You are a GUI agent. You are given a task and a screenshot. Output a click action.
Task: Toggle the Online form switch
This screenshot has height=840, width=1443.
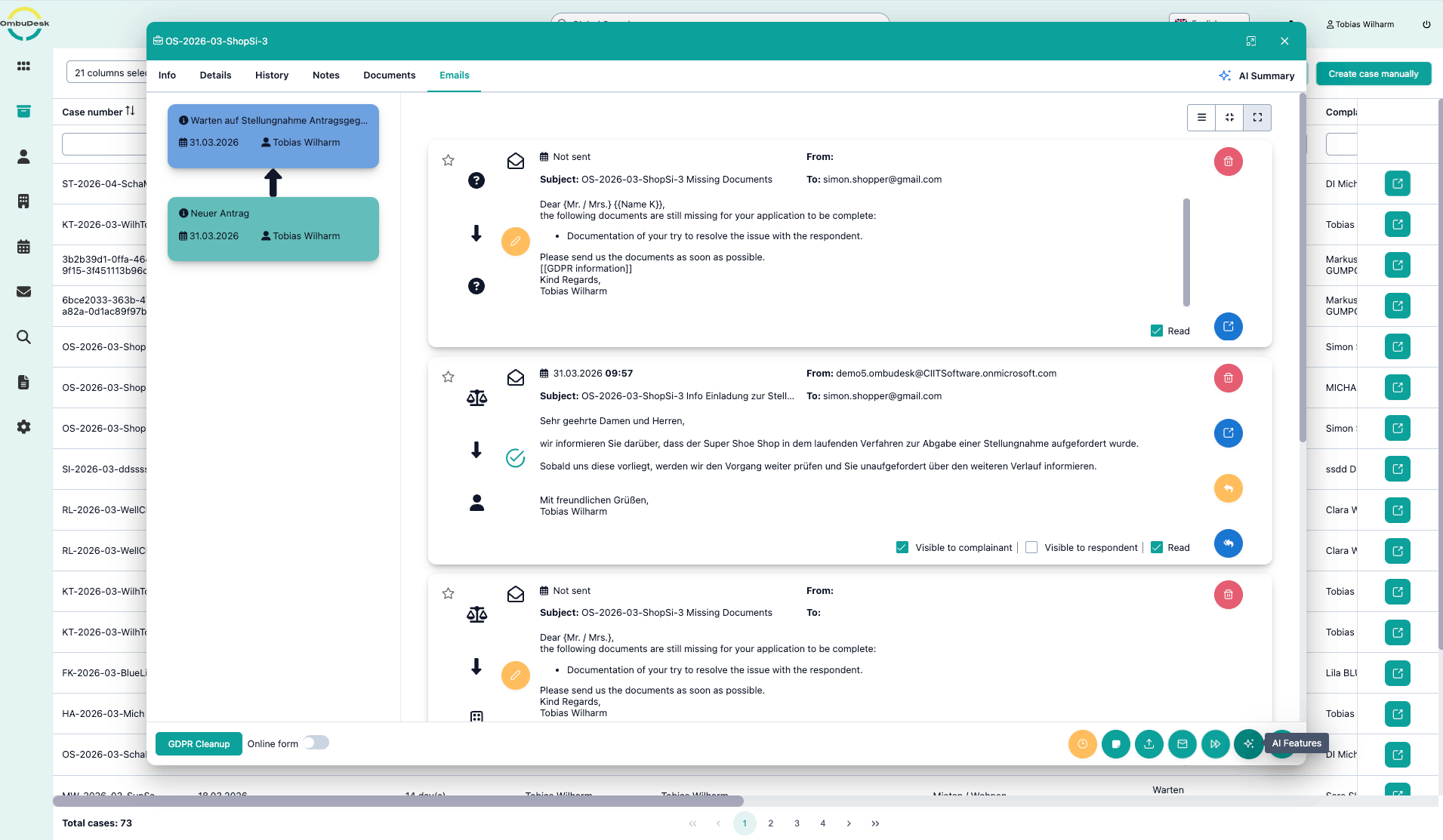316,743
